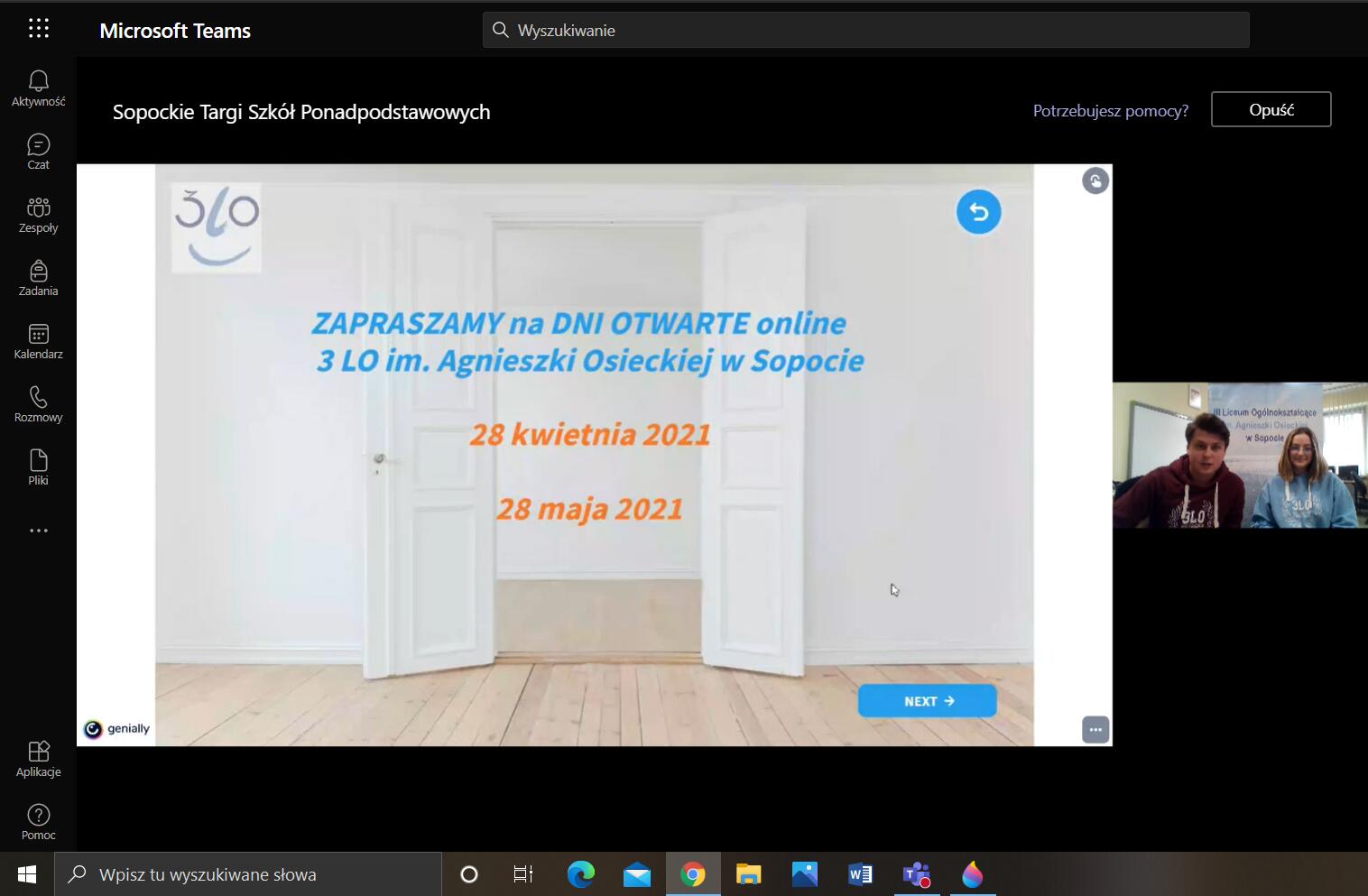Leave meeting with Opuść button
Image resolution: width=1368 pixels, height=896 pixels.
click(1271, 109)
